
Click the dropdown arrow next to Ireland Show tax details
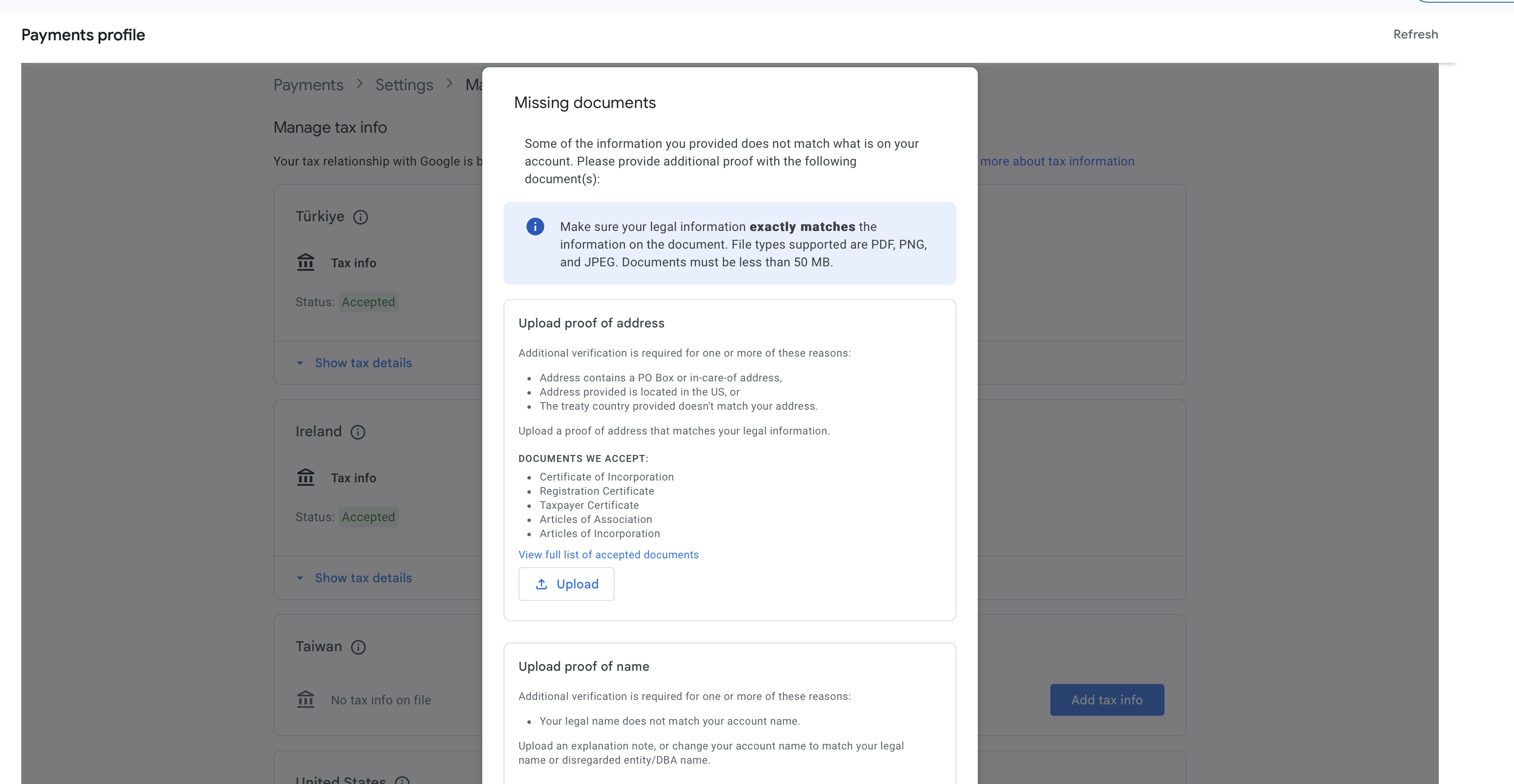tap(300, 578)
